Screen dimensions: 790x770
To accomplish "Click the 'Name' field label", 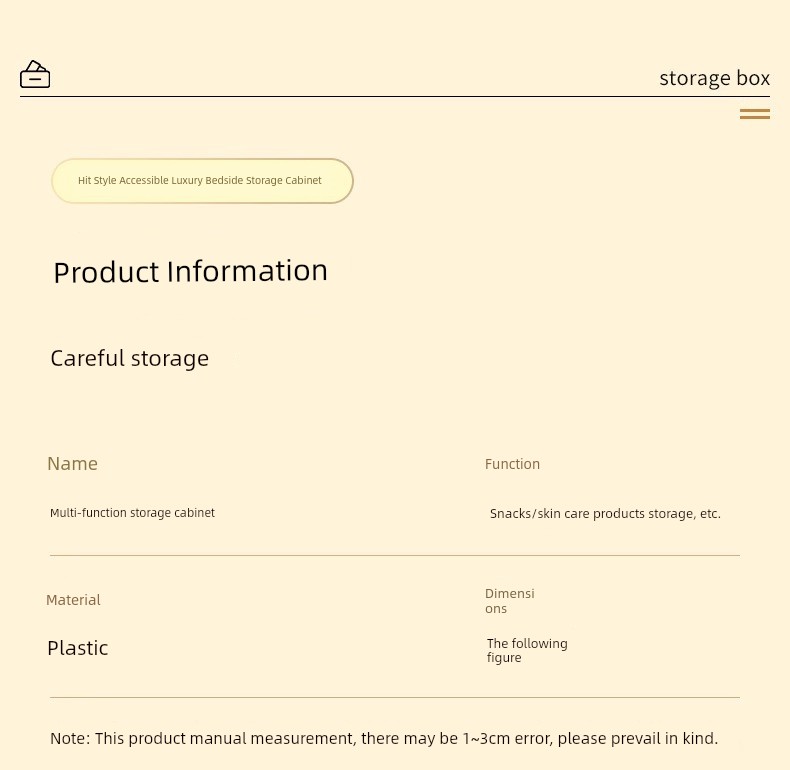I will pyautogui.click(x=73, y=464).
